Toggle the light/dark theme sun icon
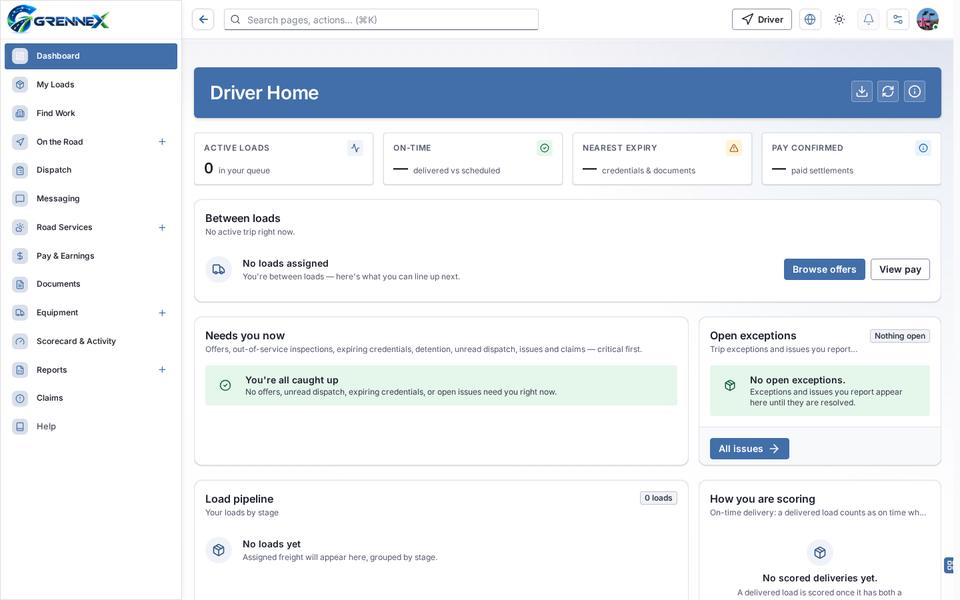The width and height of the screenshot is (960, 600). 839,20
